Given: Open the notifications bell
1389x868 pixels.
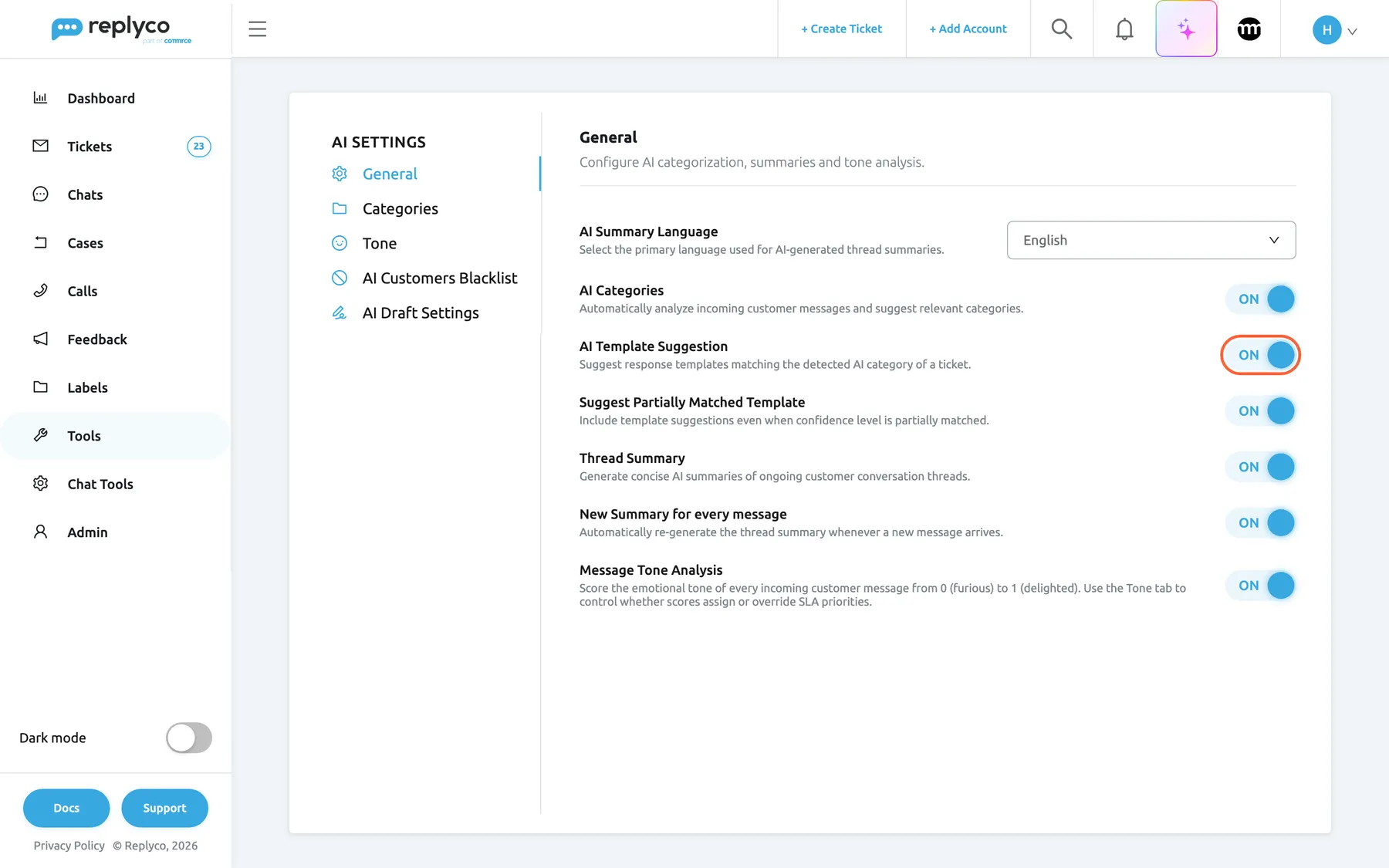Looking at the screenshot, I should (x=1124, y=29).
